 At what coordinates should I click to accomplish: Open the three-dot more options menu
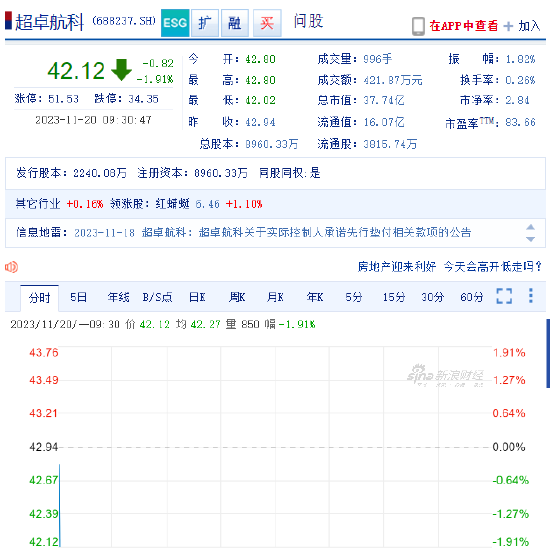pyautogui.click(x=531, y=296)
